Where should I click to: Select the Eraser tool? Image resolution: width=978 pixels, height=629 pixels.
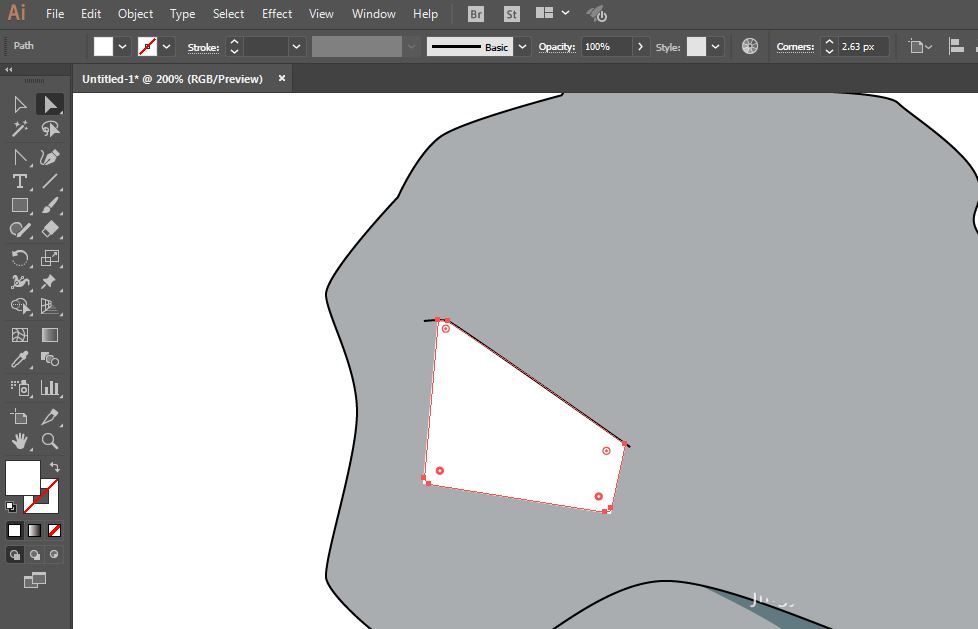[50, 229]
